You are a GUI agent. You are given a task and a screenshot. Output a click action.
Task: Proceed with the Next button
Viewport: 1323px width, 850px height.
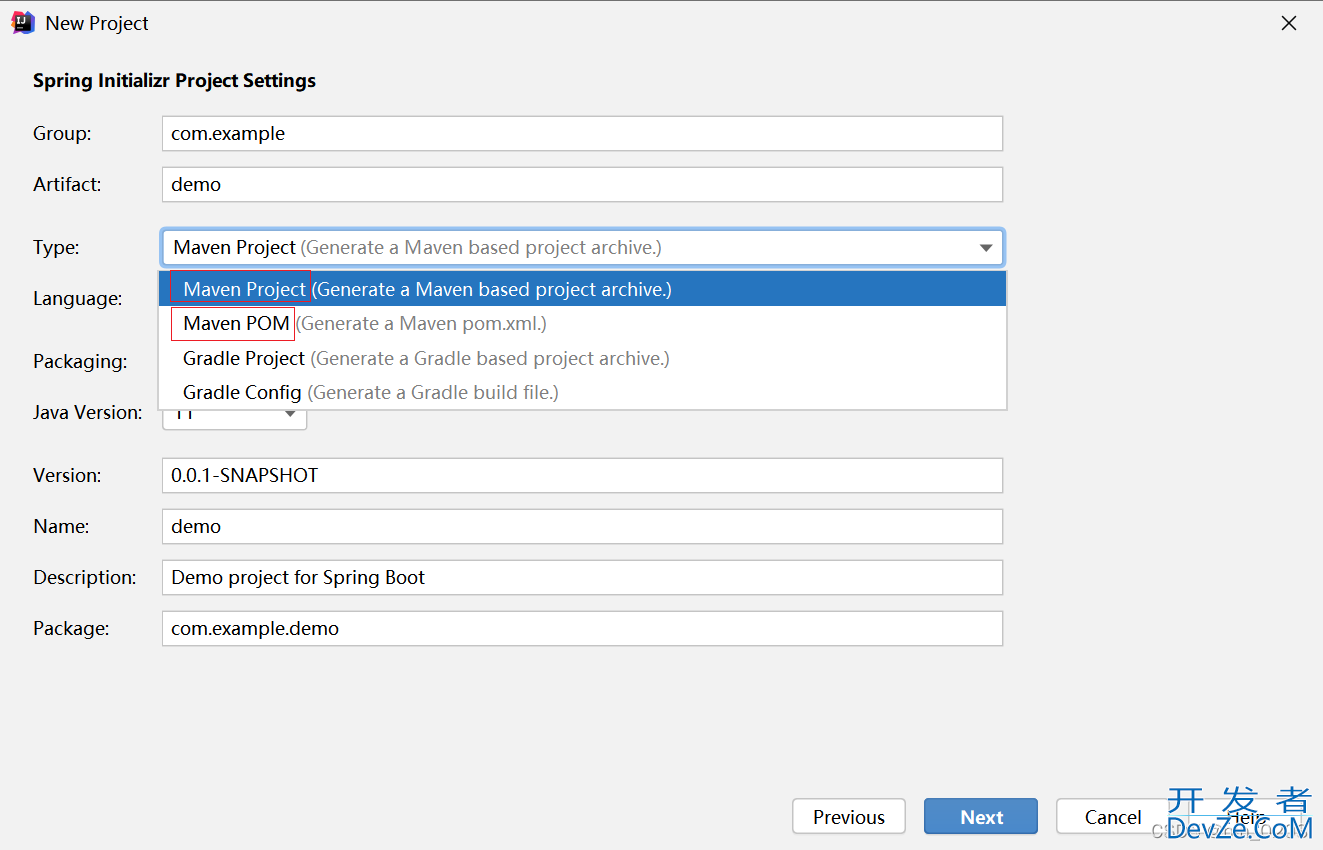click(x=981, y=817)
